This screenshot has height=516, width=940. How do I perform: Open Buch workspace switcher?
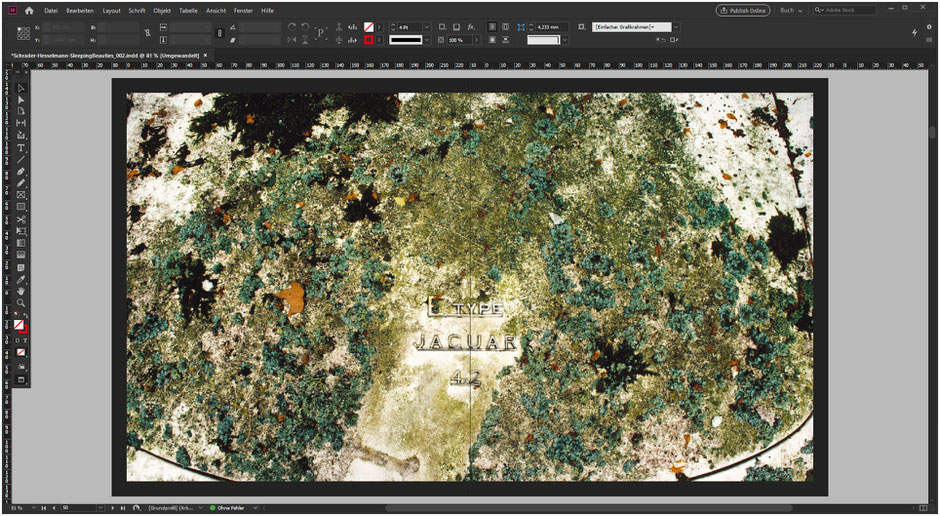click(x=791, y=10)
